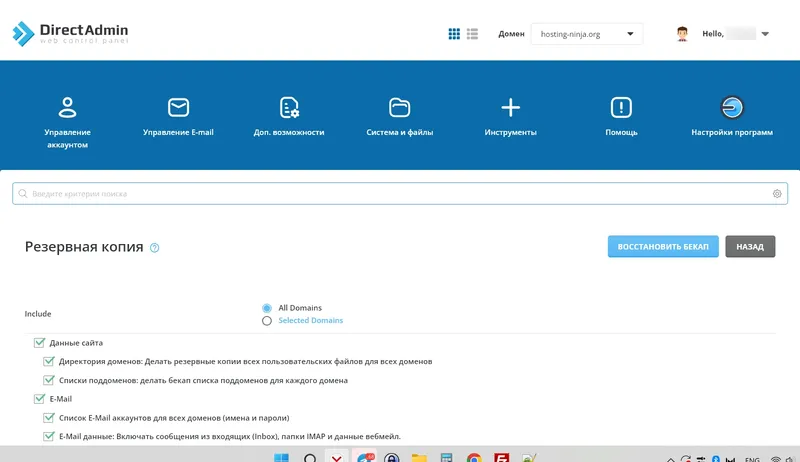Show hidden system tray icons
This screenshot has height=462, width=800.
(x=671, y=459)
